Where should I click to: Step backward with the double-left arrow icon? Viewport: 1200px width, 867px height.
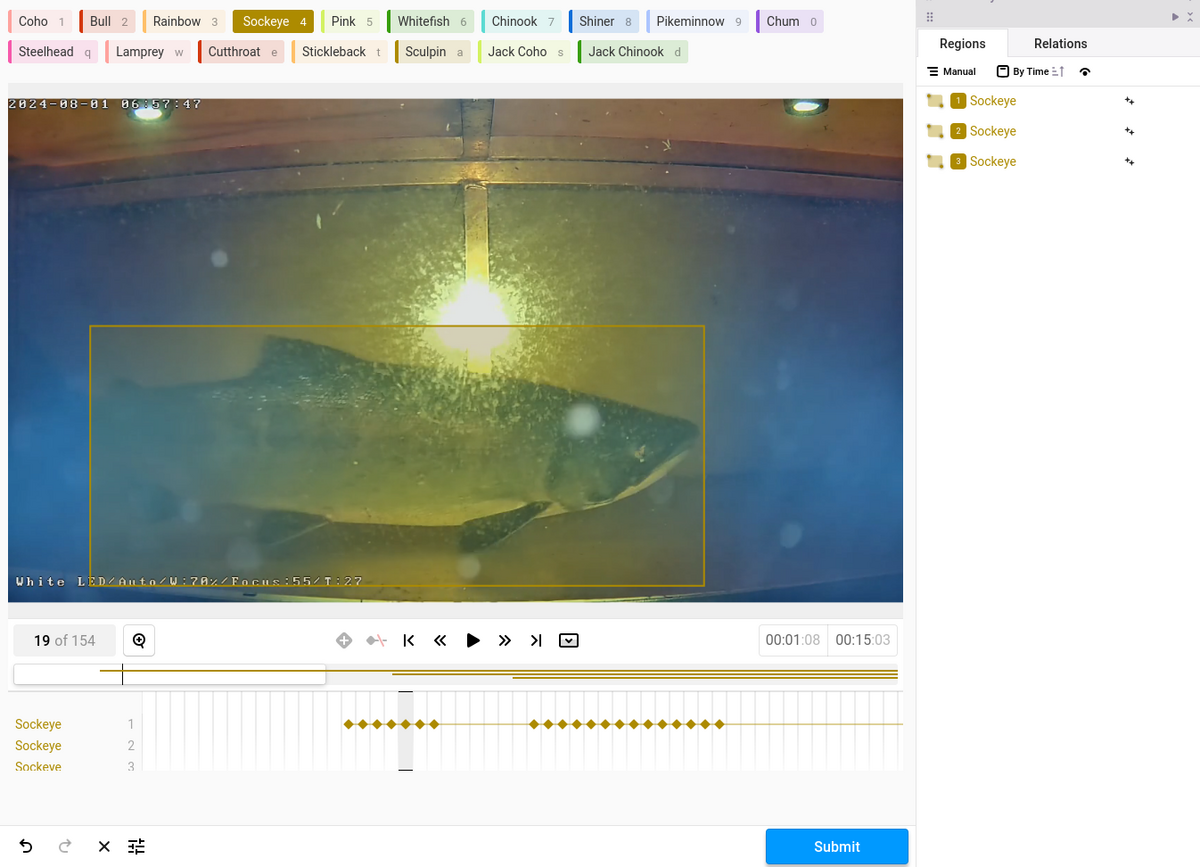pyautogui.click(x=440, y=640)
